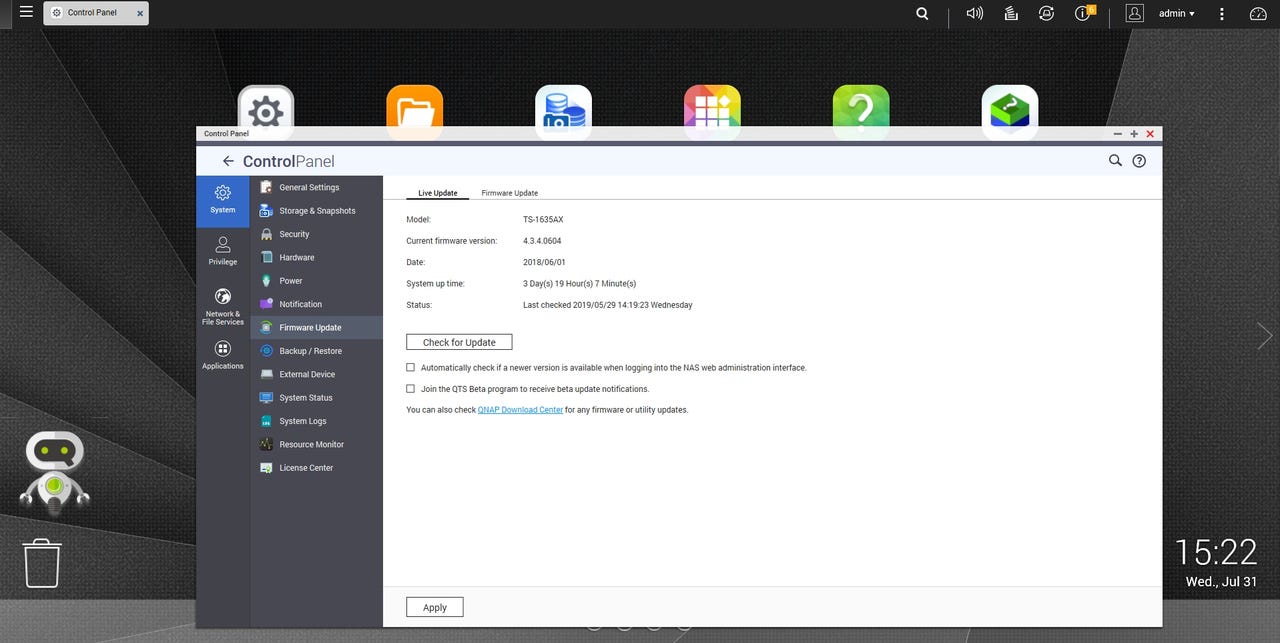Go back using the Control Panel arrow
Viewport: 1280px width, 643px height.
(228, 161)
